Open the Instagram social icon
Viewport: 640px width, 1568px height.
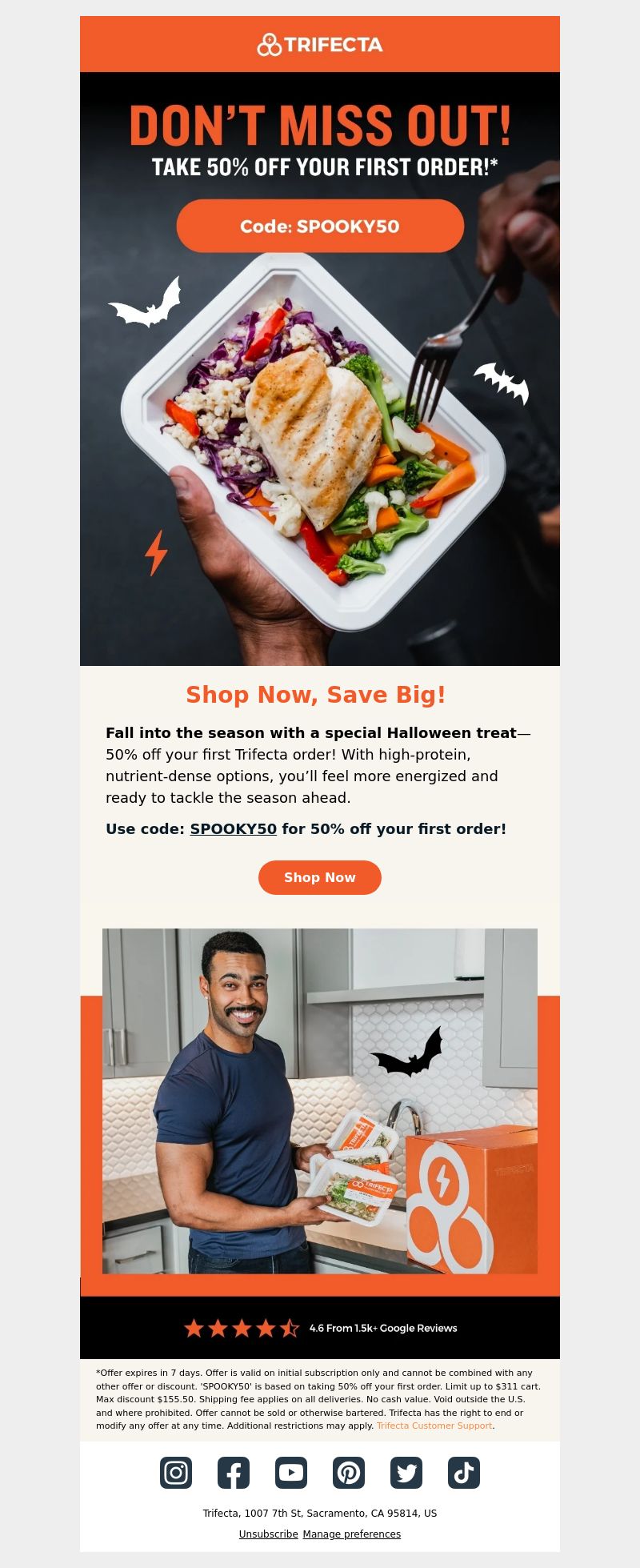[x=176, y=1473]
